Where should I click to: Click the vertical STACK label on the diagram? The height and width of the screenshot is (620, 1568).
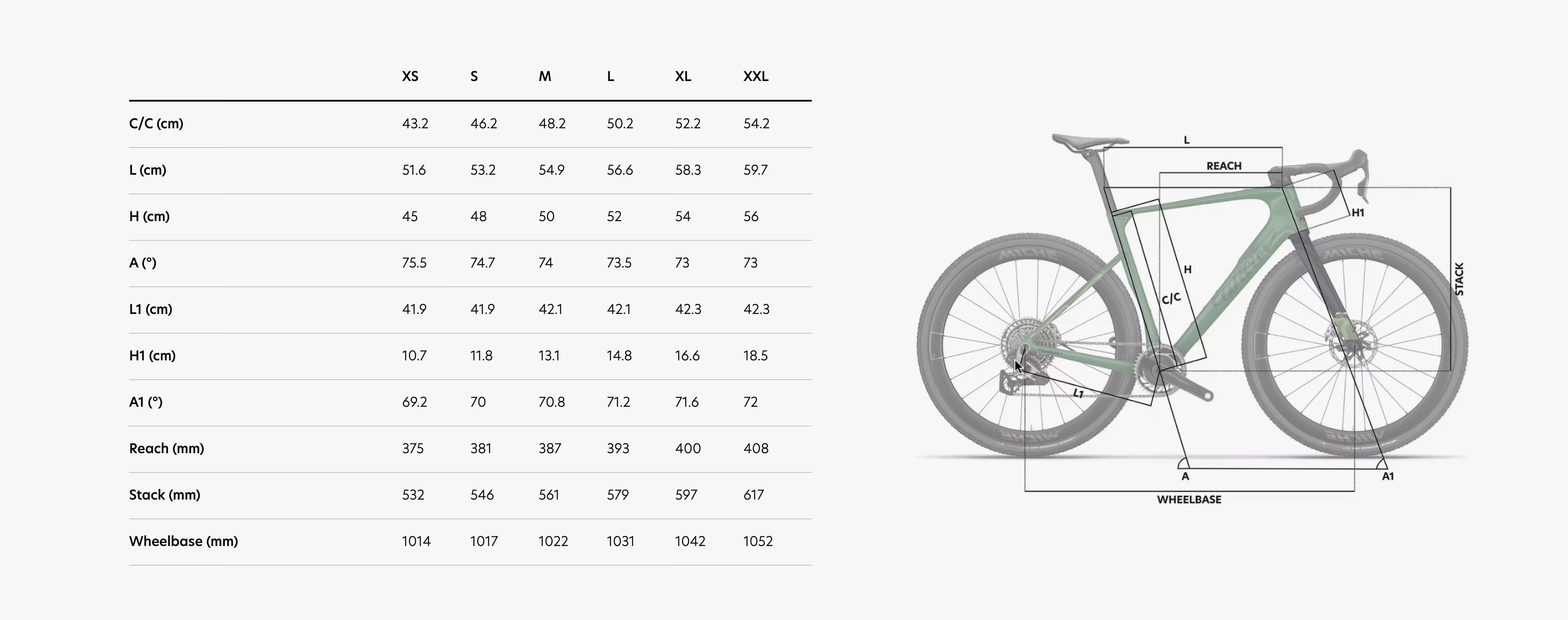point(1459,279)
